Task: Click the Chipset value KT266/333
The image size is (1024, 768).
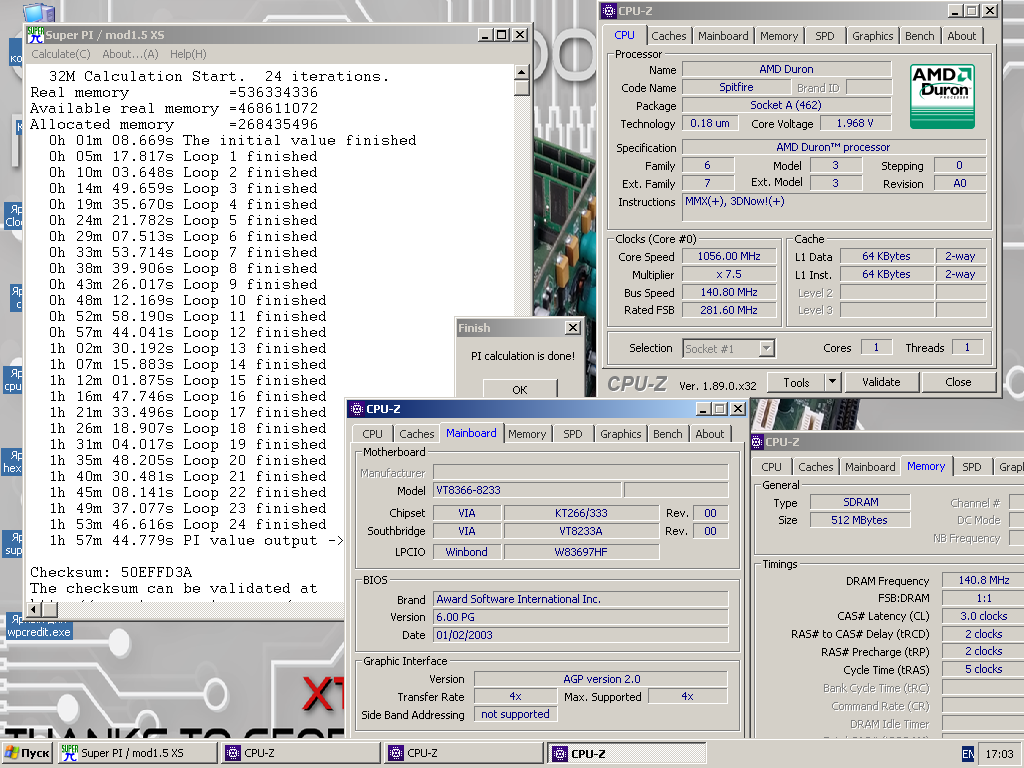Action: pos(581,513)
